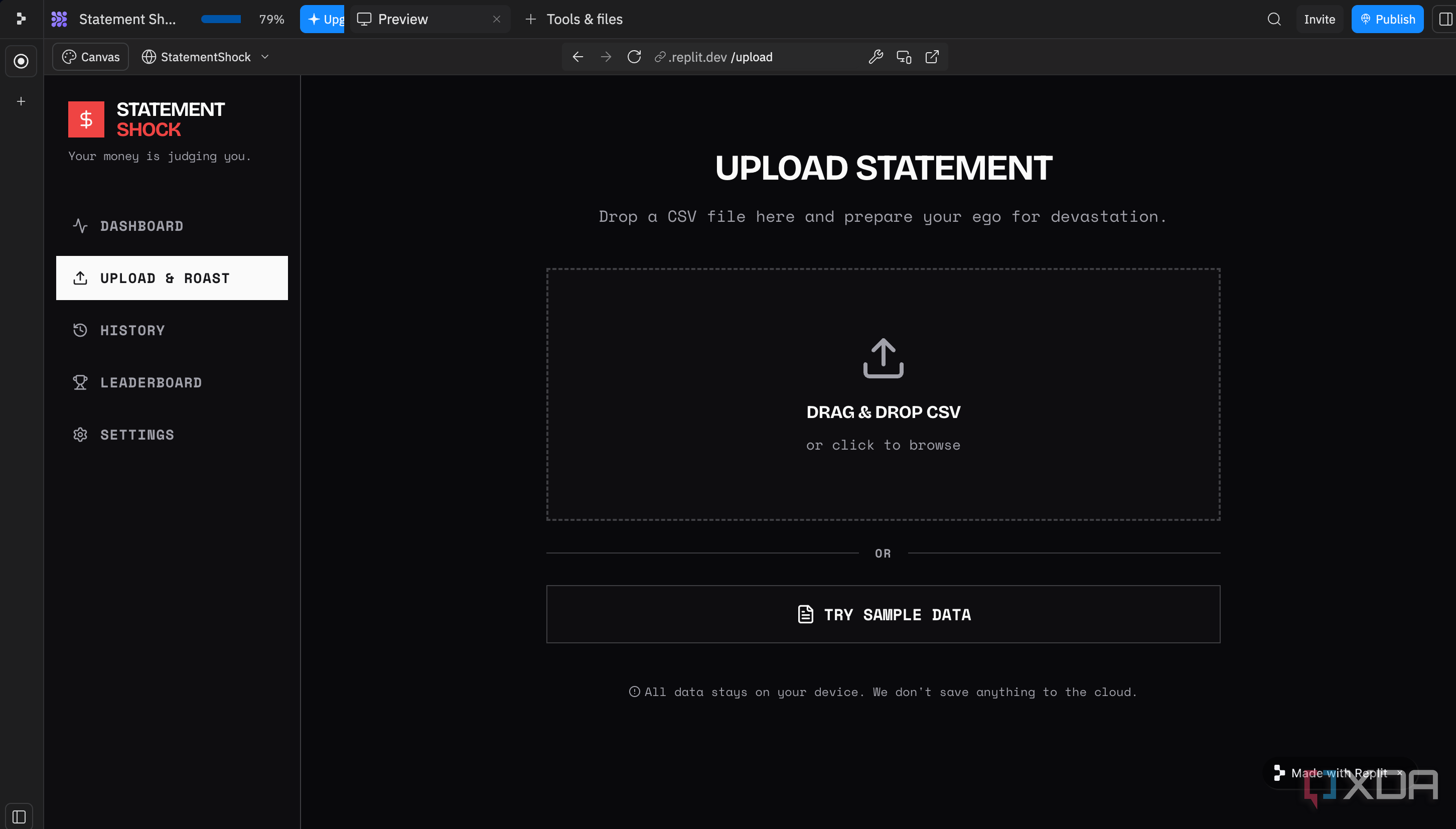Click the Invite button

[1319, 20]
